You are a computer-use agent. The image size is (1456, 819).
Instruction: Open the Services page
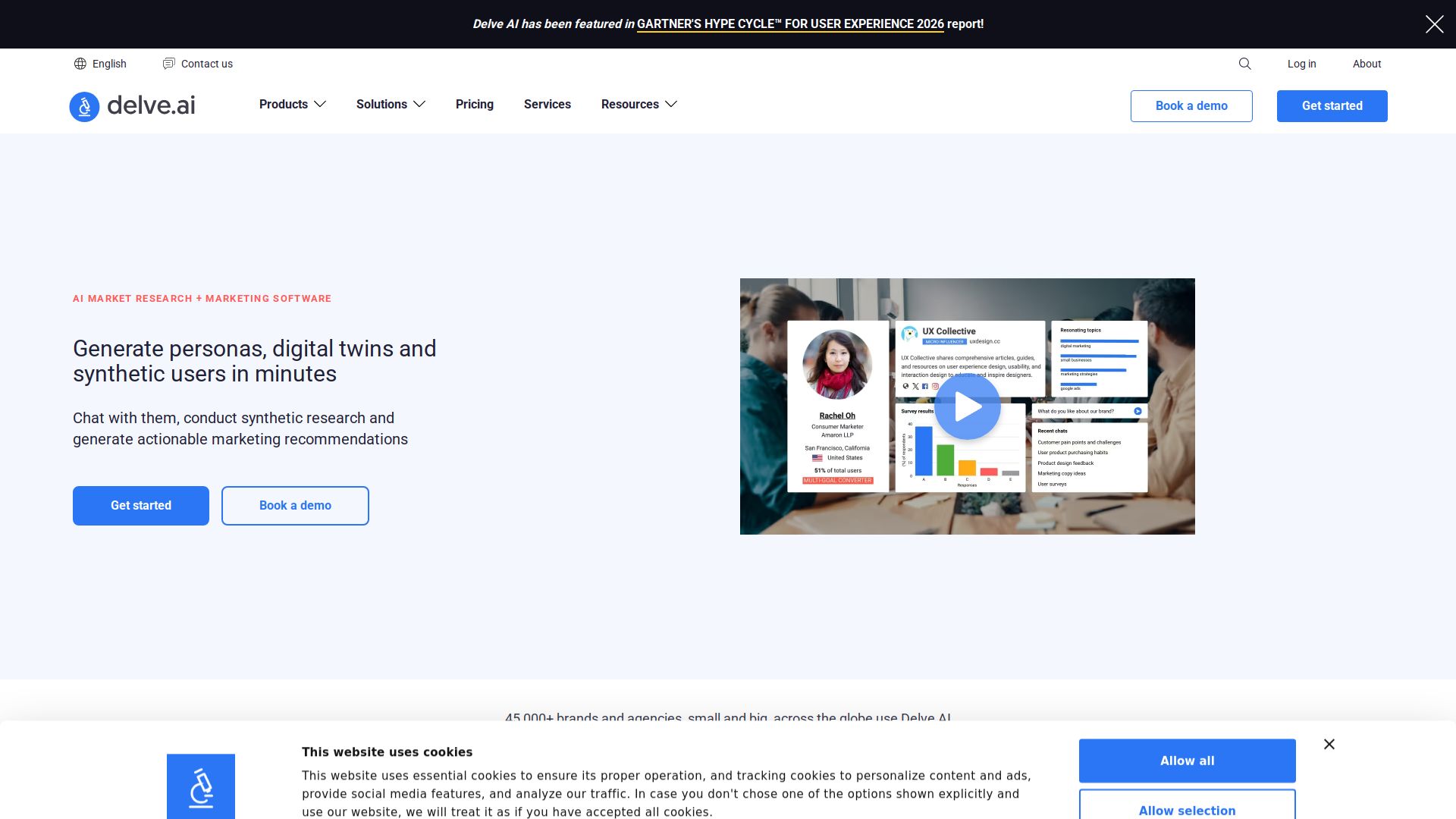coord(548,105)
